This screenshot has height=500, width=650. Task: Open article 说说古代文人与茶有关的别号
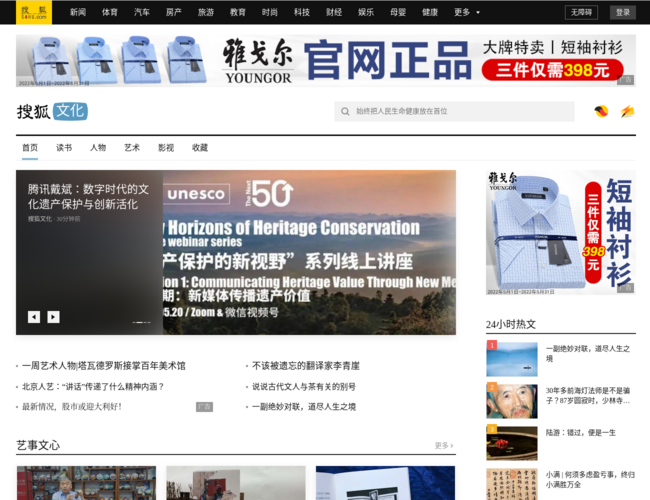coord(304,386)
